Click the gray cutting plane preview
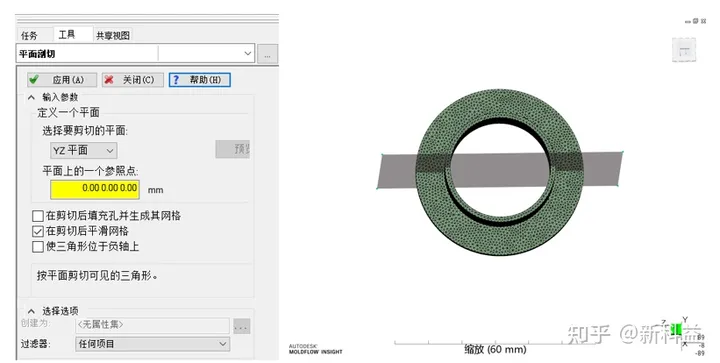 [x=501, y=170]
